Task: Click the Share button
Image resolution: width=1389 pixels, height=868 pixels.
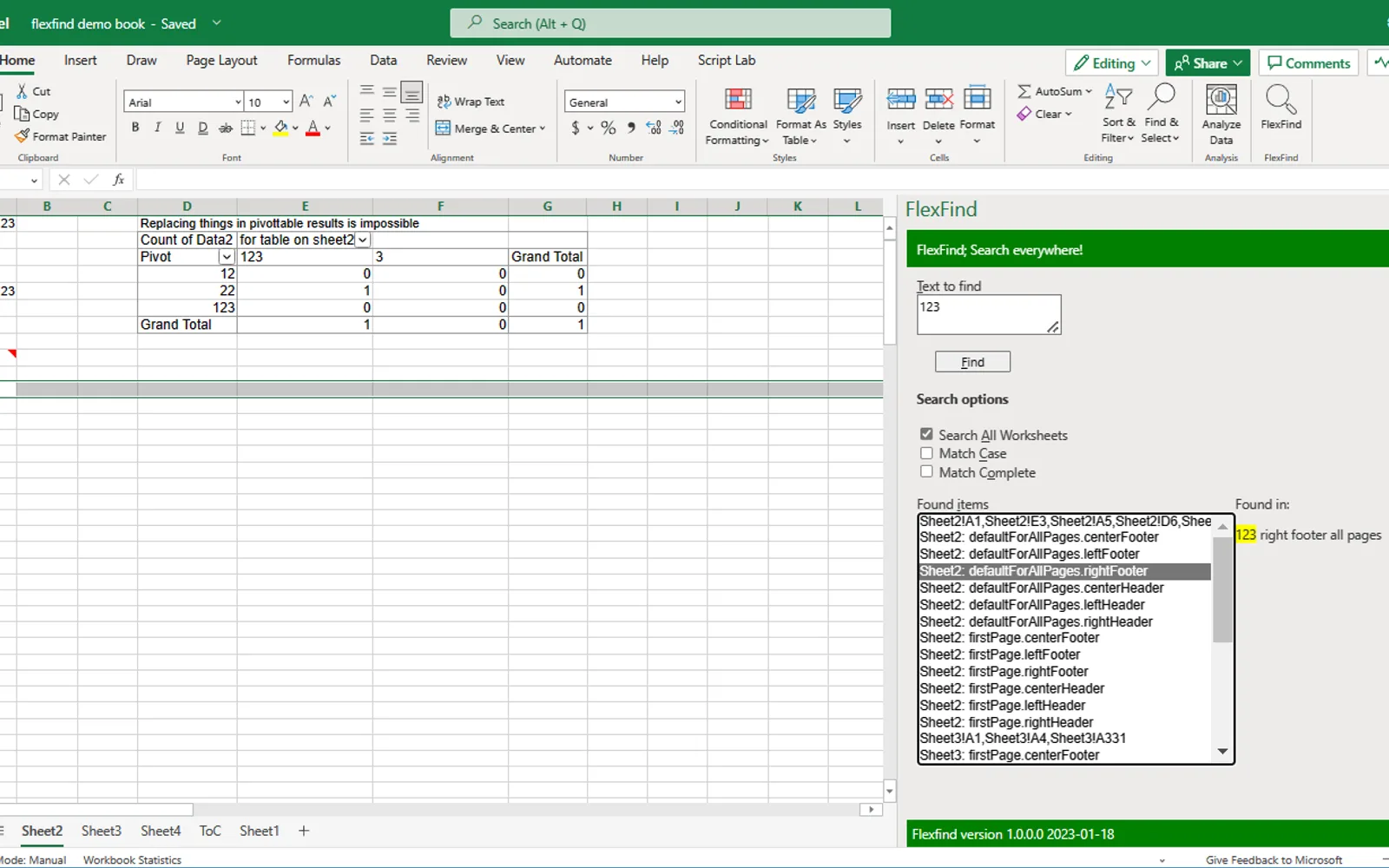Action: point(1208,62)
